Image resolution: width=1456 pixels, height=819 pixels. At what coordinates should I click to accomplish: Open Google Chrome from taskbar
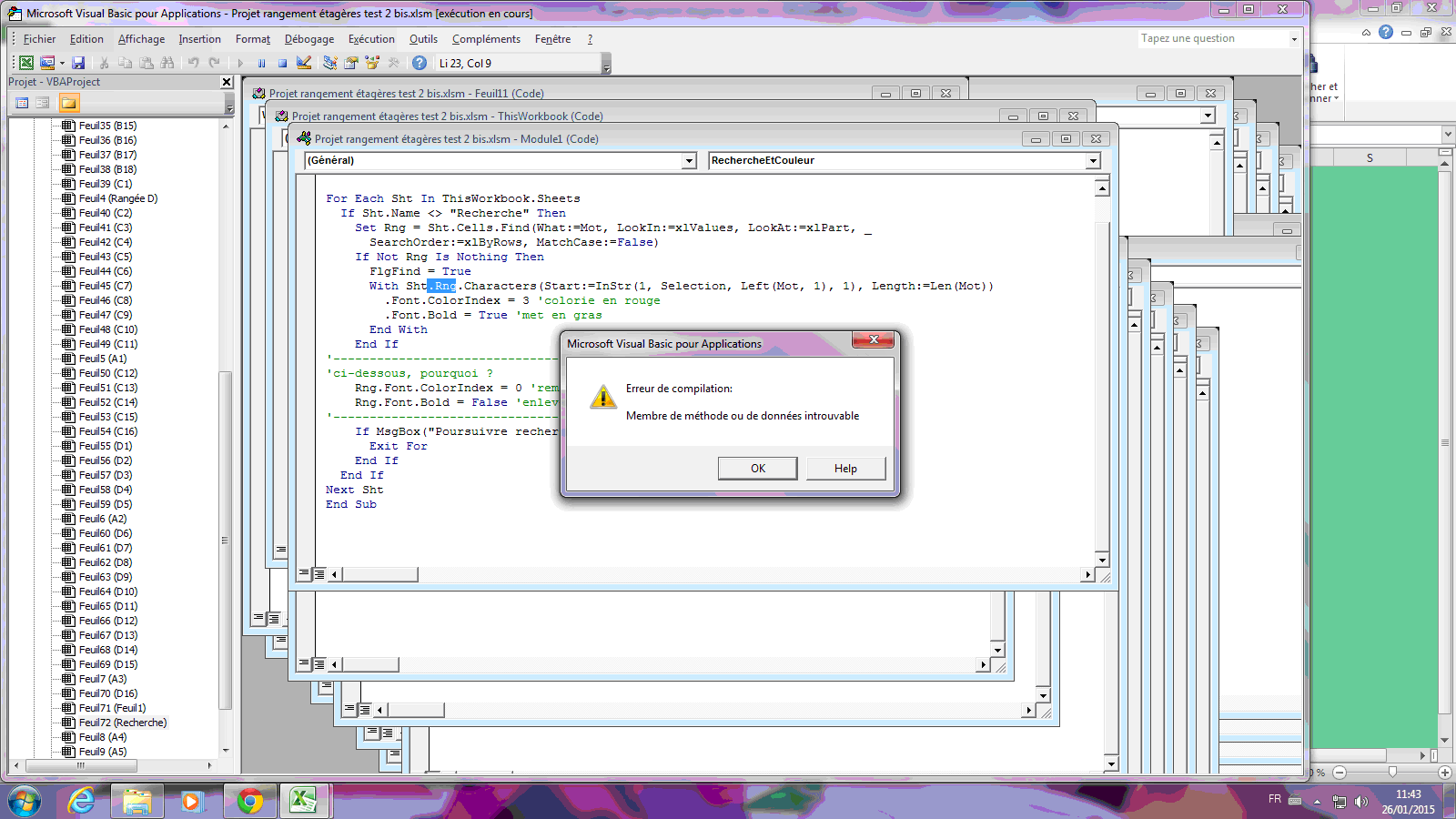(248, 802)
